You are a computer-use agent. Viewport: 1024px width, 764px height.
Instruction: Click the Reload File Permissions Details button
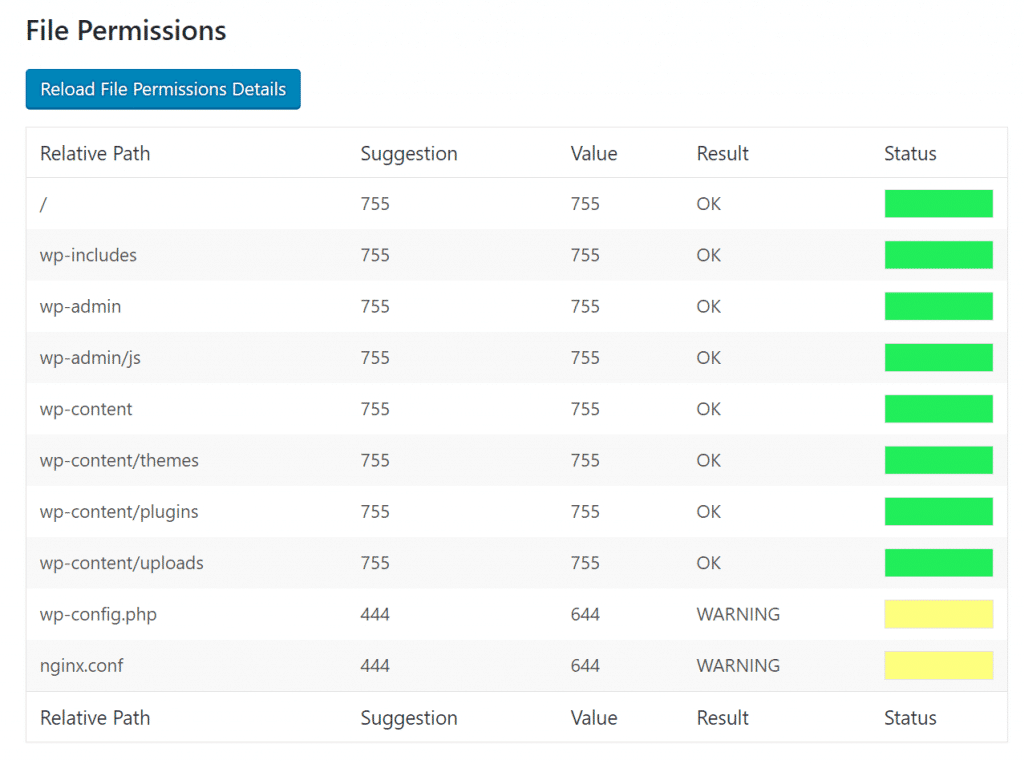pyautogui.click(x=162, y=89)
